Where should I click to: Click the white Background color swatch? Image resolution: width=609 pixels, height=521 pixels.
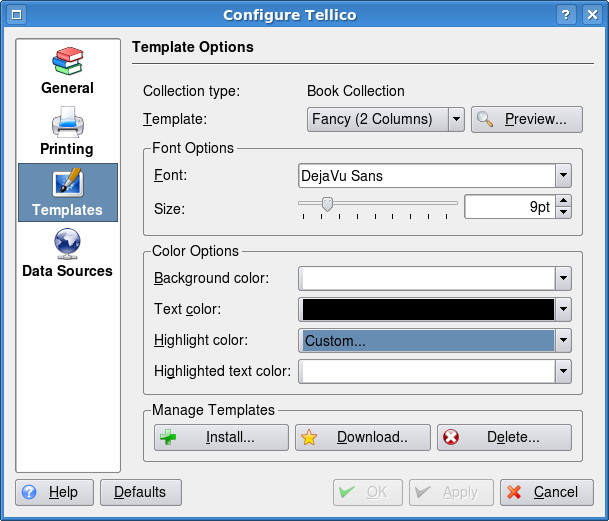pos(427,278)
